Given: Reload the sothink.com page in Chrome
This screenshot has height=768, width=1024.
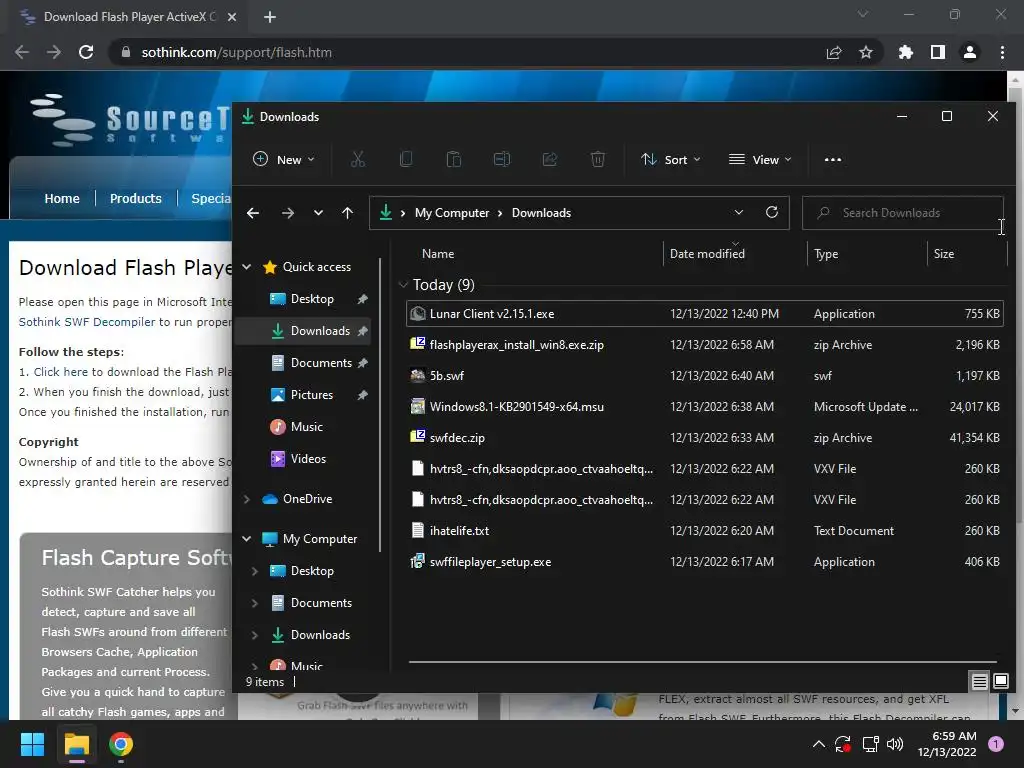Looking at the screenshot, I should (86, 52).
